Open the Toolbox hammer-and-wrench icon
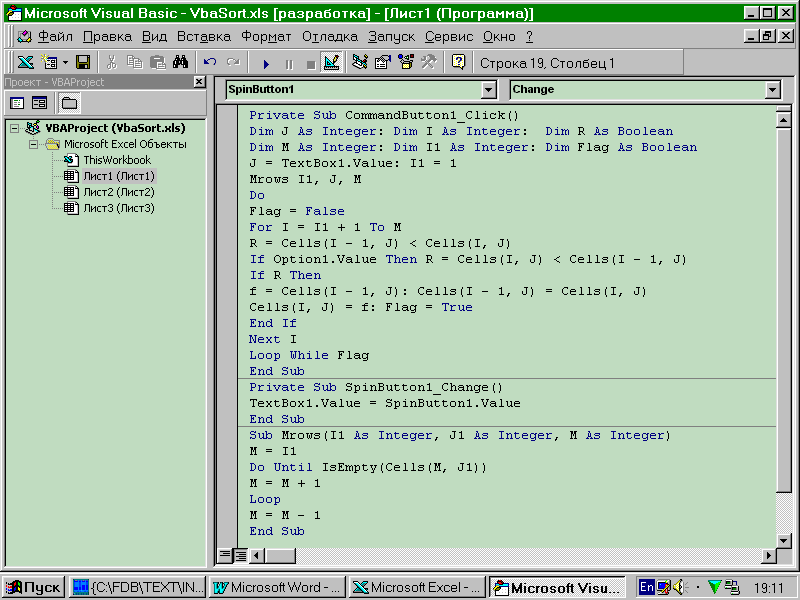This screenshot has height=600, width=800. pyautogui.click(x=429, y=63)
